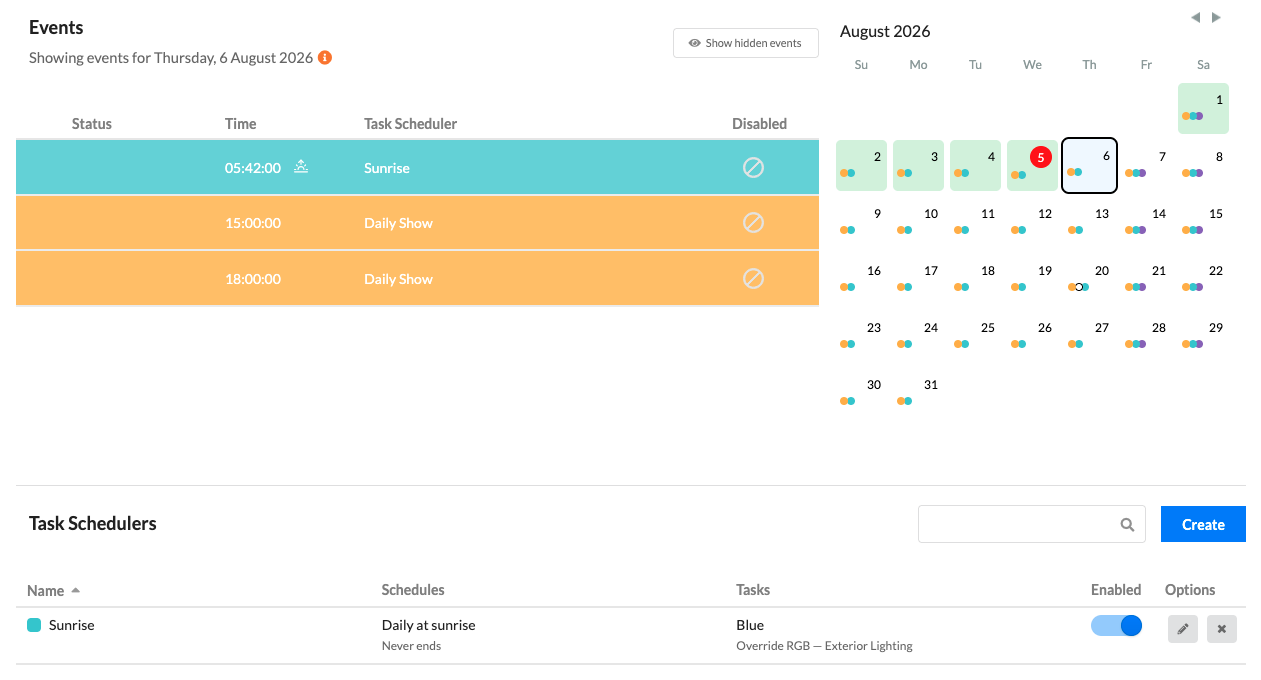
Task: Toggle the Sunrise scheduler Enabled switch
Action: click(x=1116, y=626)
